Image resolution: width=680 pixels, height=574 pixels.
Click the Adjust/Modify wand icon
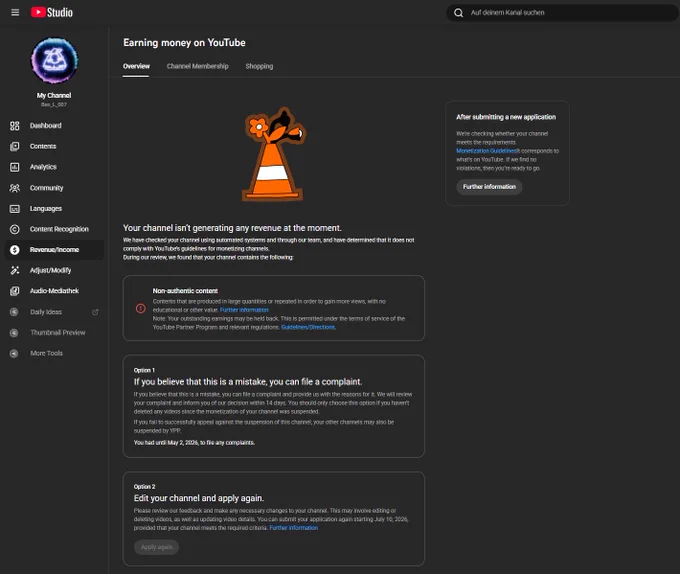[15, 271]
